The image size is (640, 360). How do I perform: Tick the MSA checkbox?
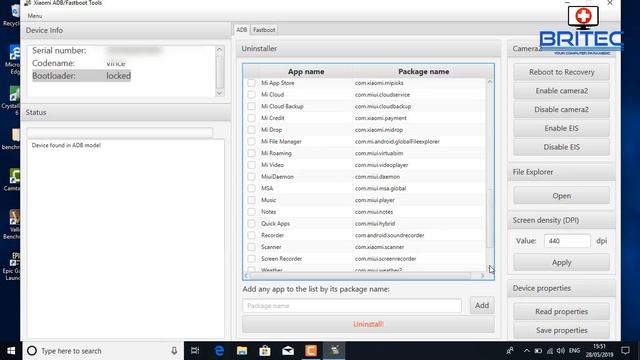click(x=251, y=188)
